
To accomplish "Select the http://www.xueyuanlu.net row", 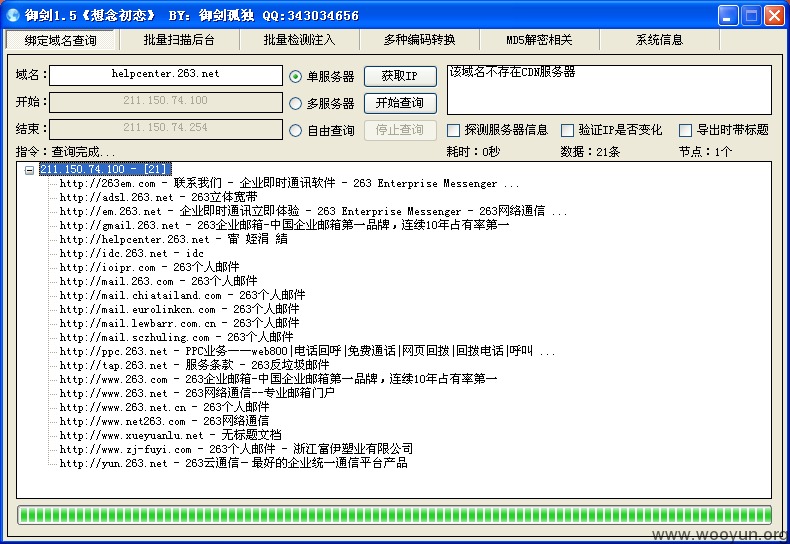I will [x=170, y=435].
